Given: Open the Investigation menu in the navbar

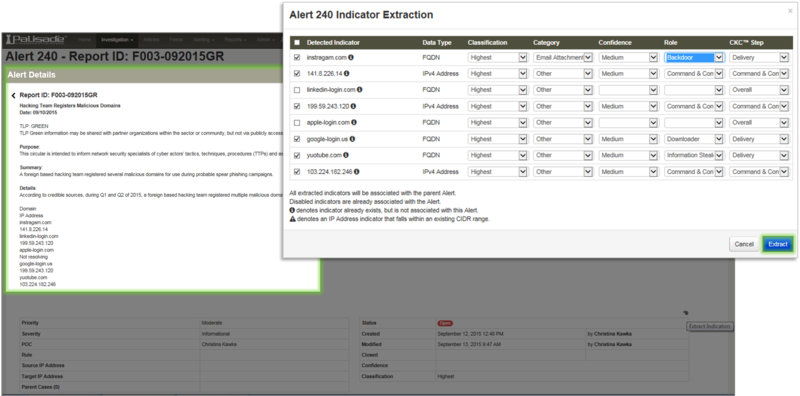Looking at the screenshot, I should point(117,39).
